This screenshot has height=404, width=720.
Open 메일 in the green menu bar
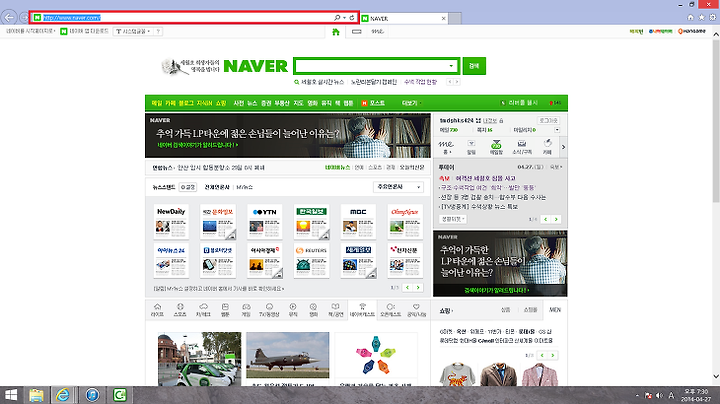click(157, 103)
